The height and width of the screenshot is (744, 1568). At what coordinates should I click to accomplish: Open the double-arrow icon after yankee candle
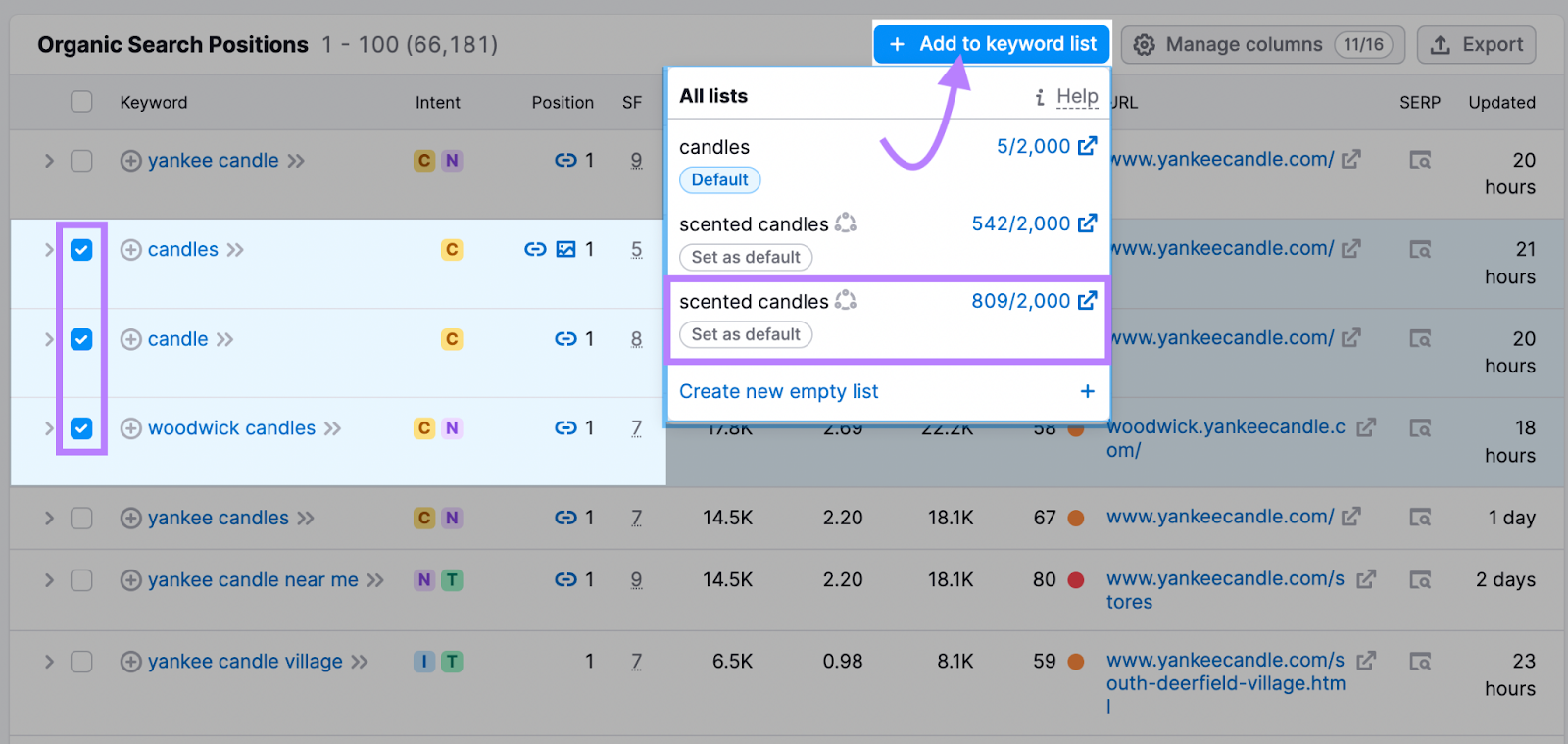click(296, 161)
